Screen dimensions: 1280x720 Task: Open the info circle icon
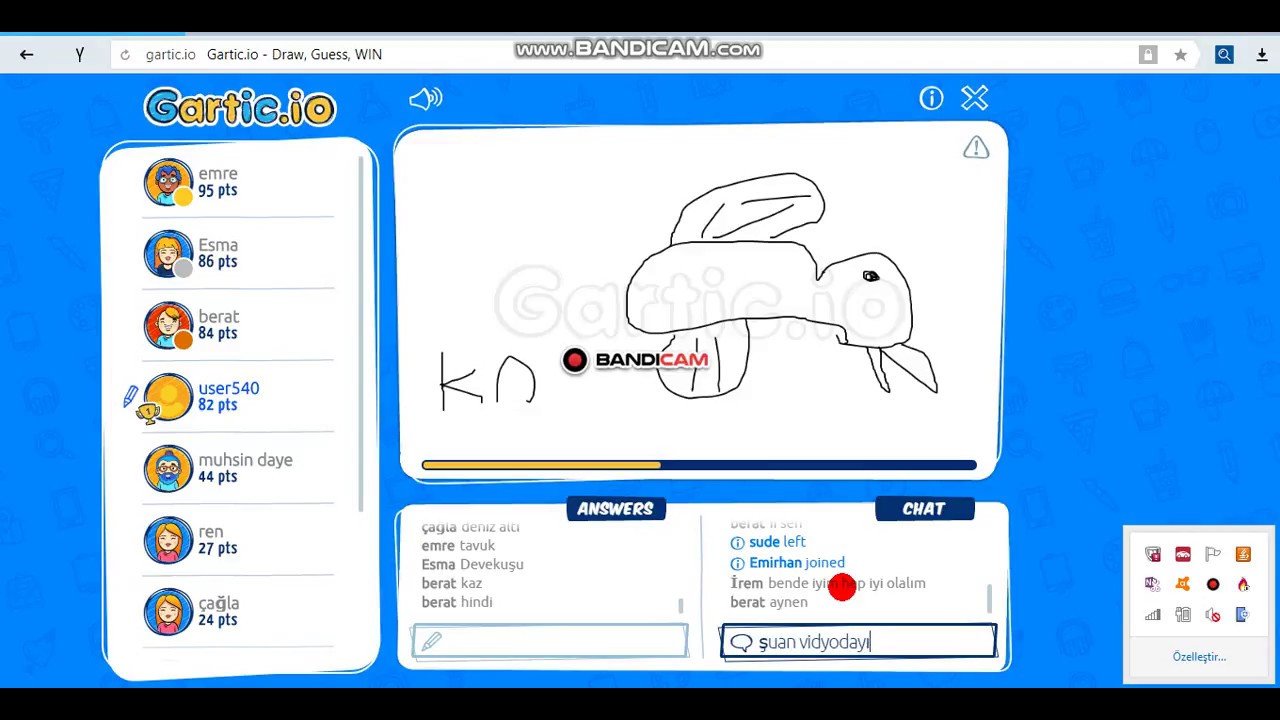(931, 98)
